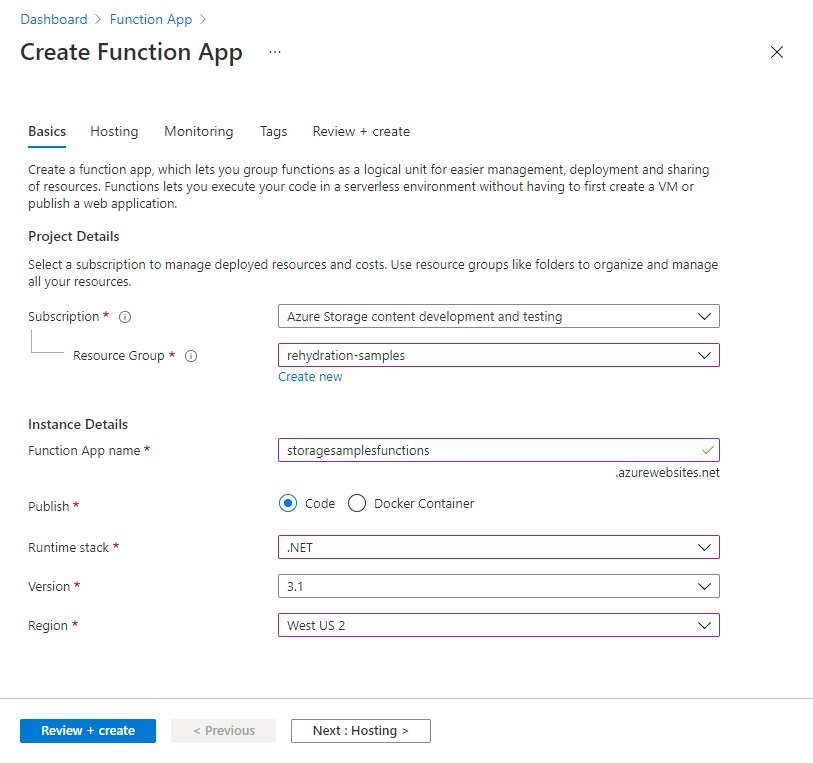
Task: Click the Resource Group info icon
Action: point(191,355)
